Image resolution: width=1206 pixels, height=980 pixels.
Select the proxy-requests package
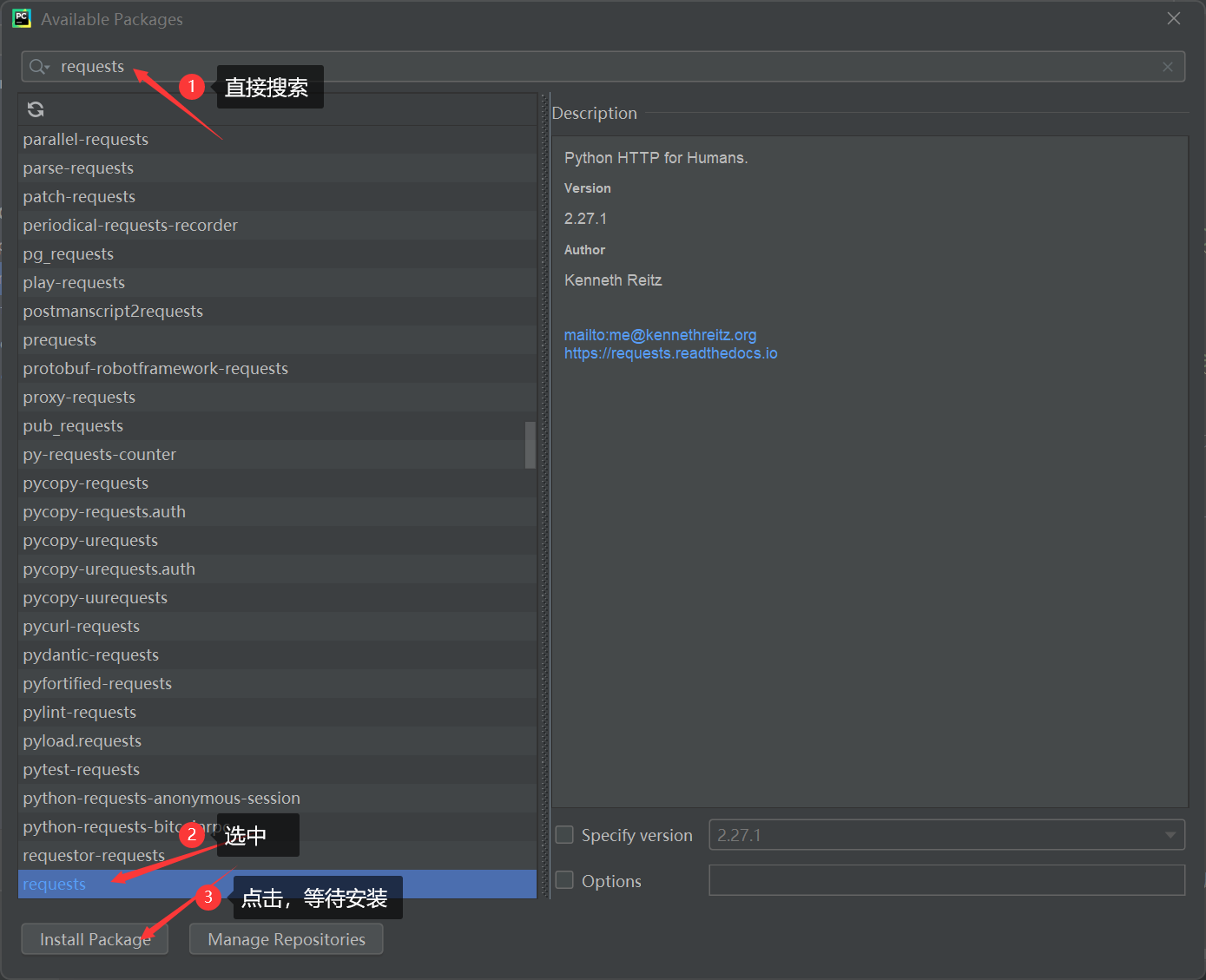click(x=278, y=398)
